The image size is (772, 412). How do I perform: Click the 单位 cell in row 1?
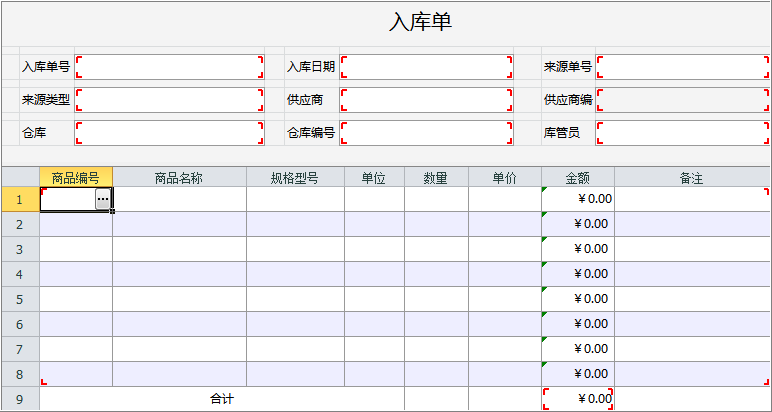374,199
